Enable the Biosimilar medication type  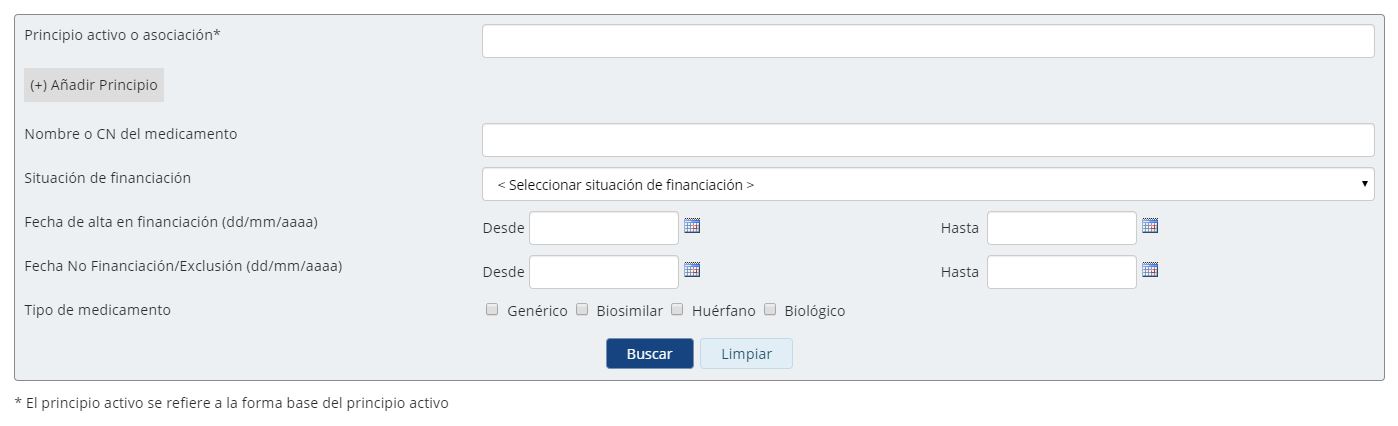pyautogui.click(x=582, y=310)
